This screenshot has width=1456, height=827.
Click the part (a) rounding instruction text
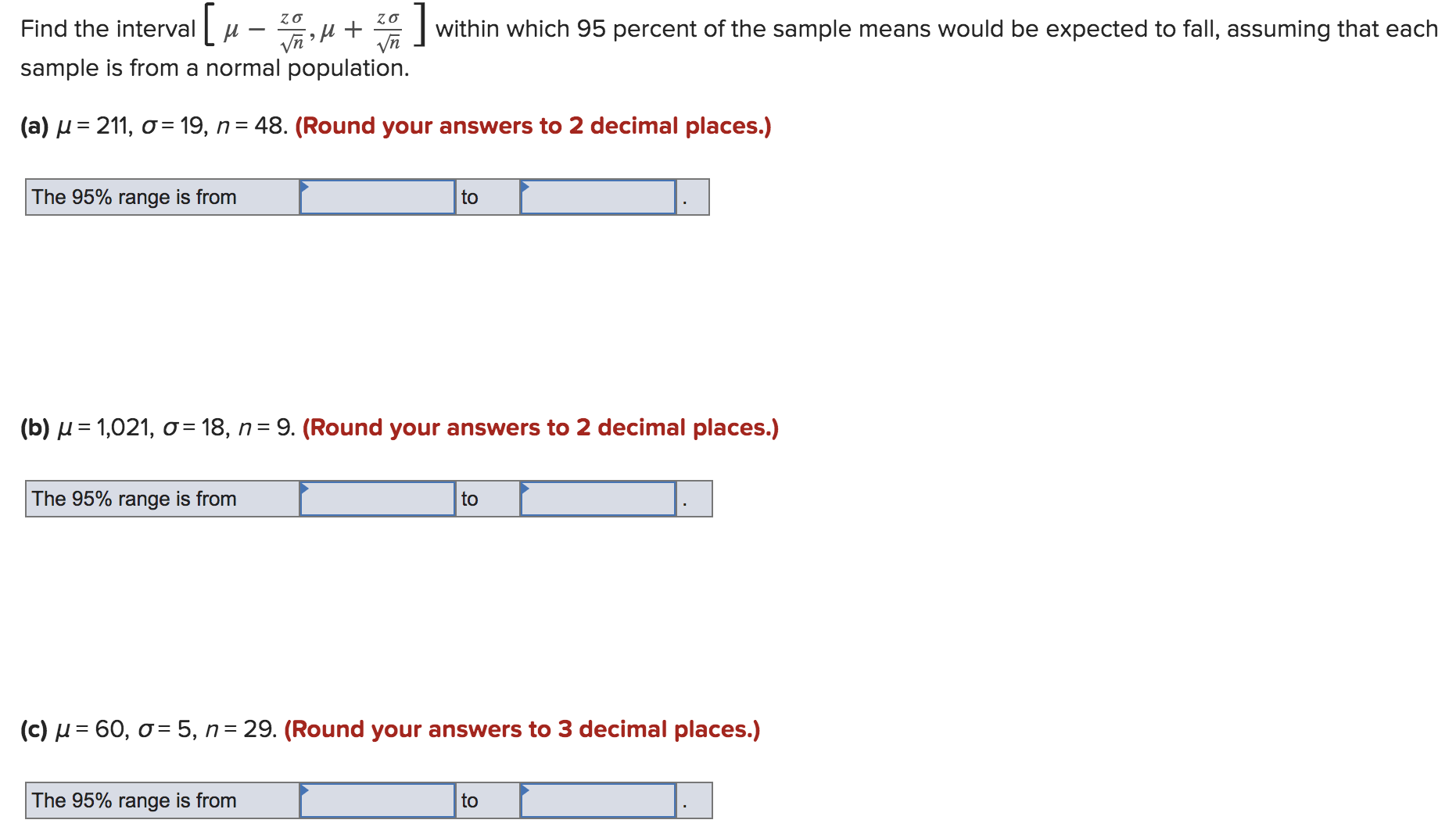(534, 126)
